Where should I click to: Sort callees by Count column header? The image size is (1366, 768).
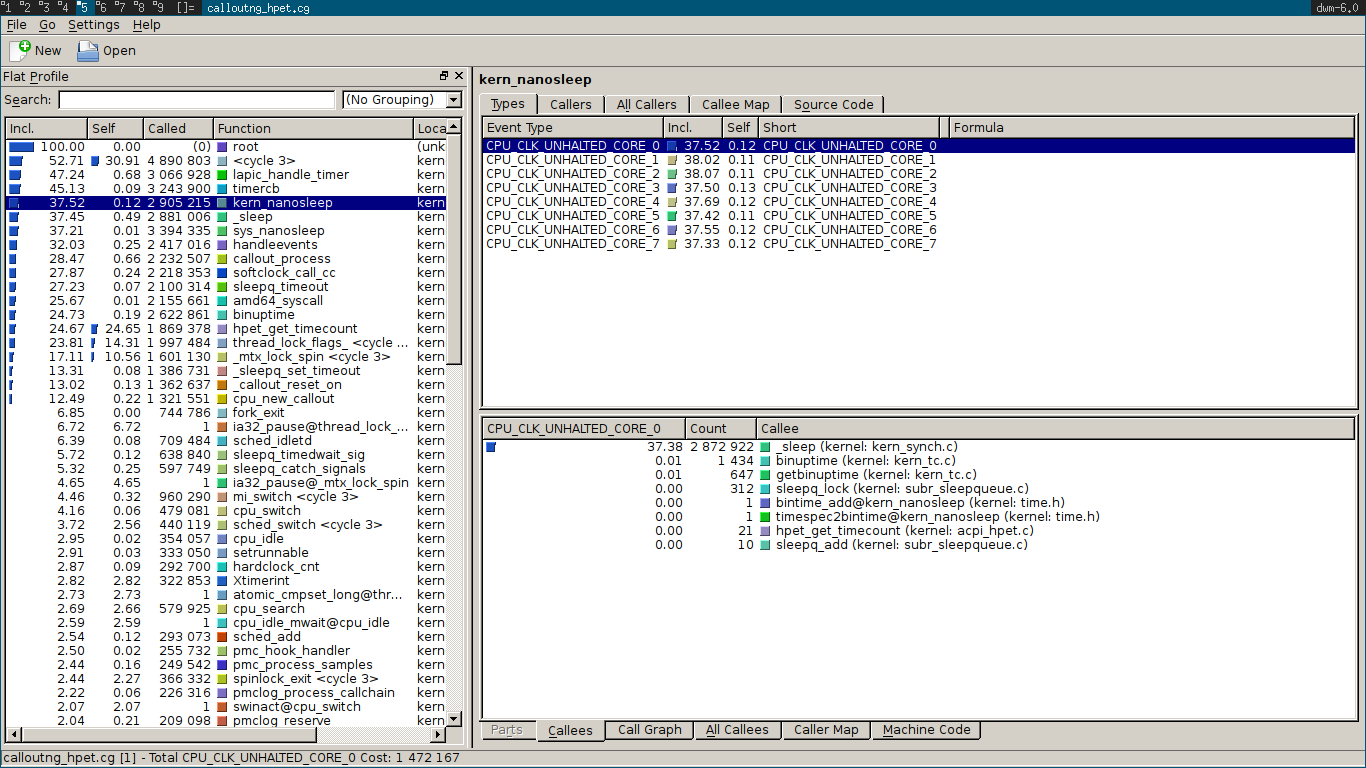708,428
